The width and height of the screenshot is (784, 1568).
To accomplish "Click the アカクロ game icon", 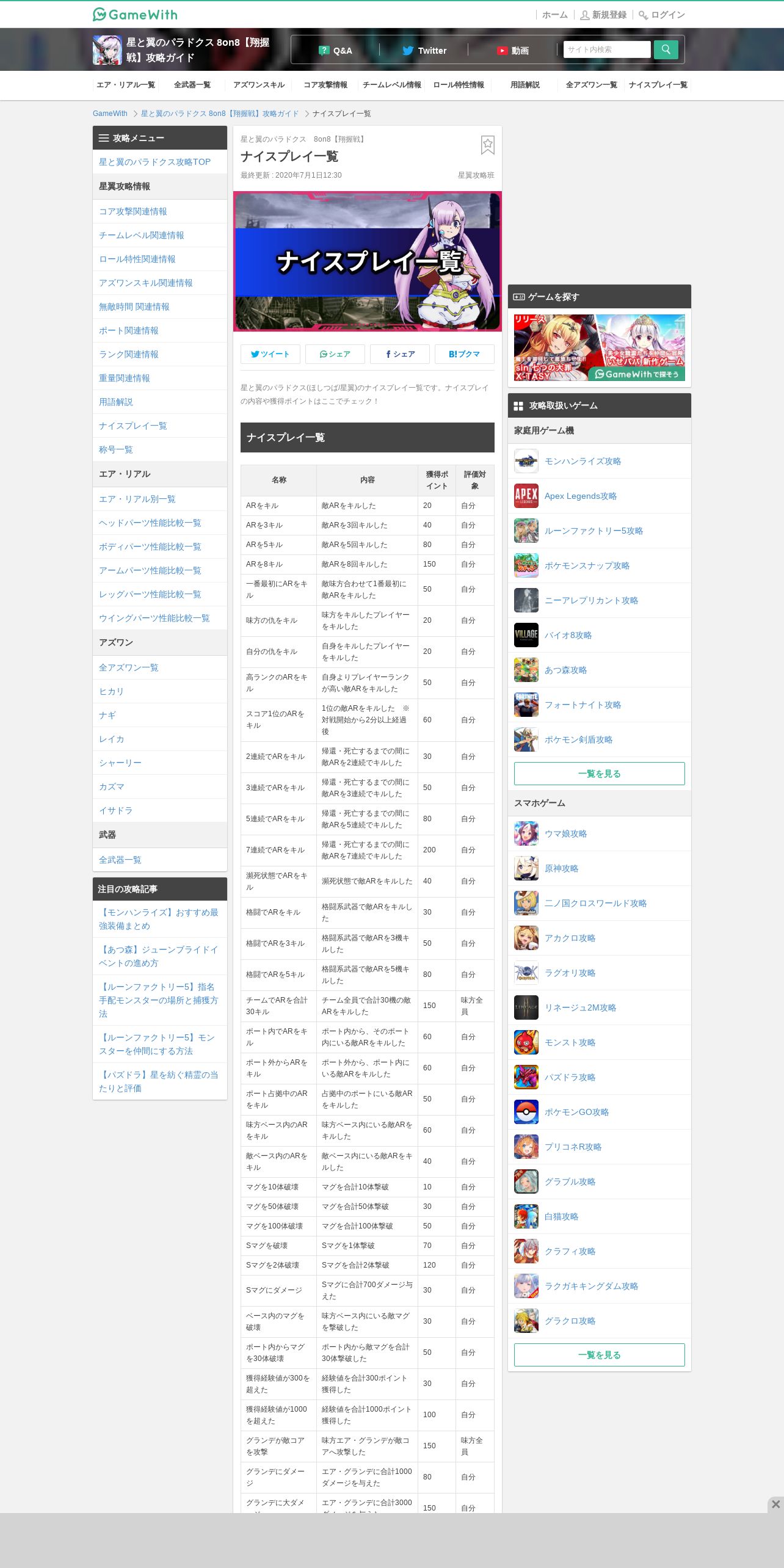I will [526, 938].
